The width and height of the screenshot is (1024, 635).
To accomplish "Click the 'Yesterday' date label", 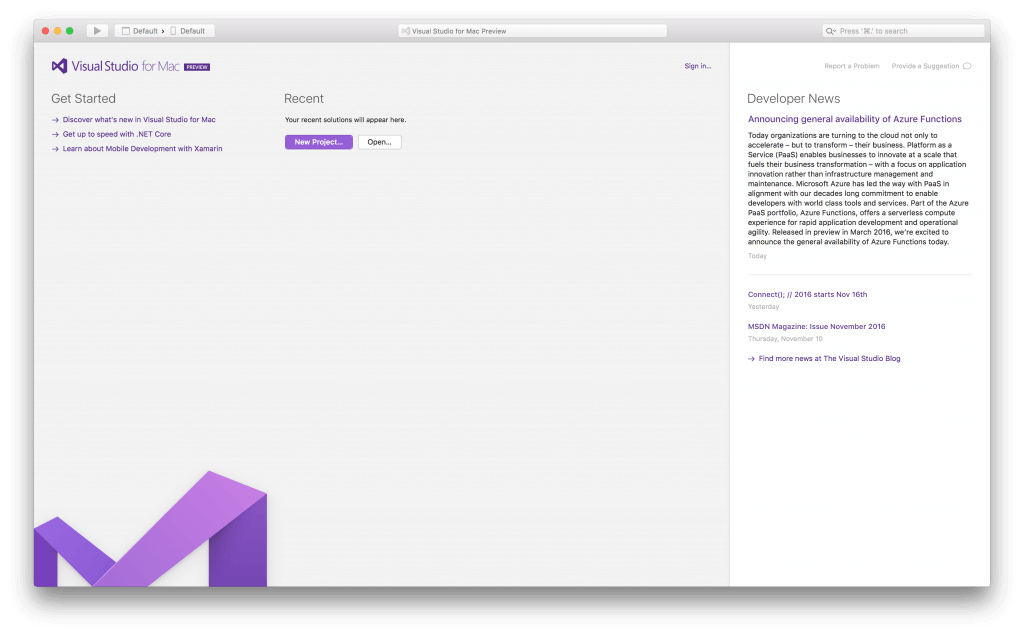I will [x=763, y=307].
